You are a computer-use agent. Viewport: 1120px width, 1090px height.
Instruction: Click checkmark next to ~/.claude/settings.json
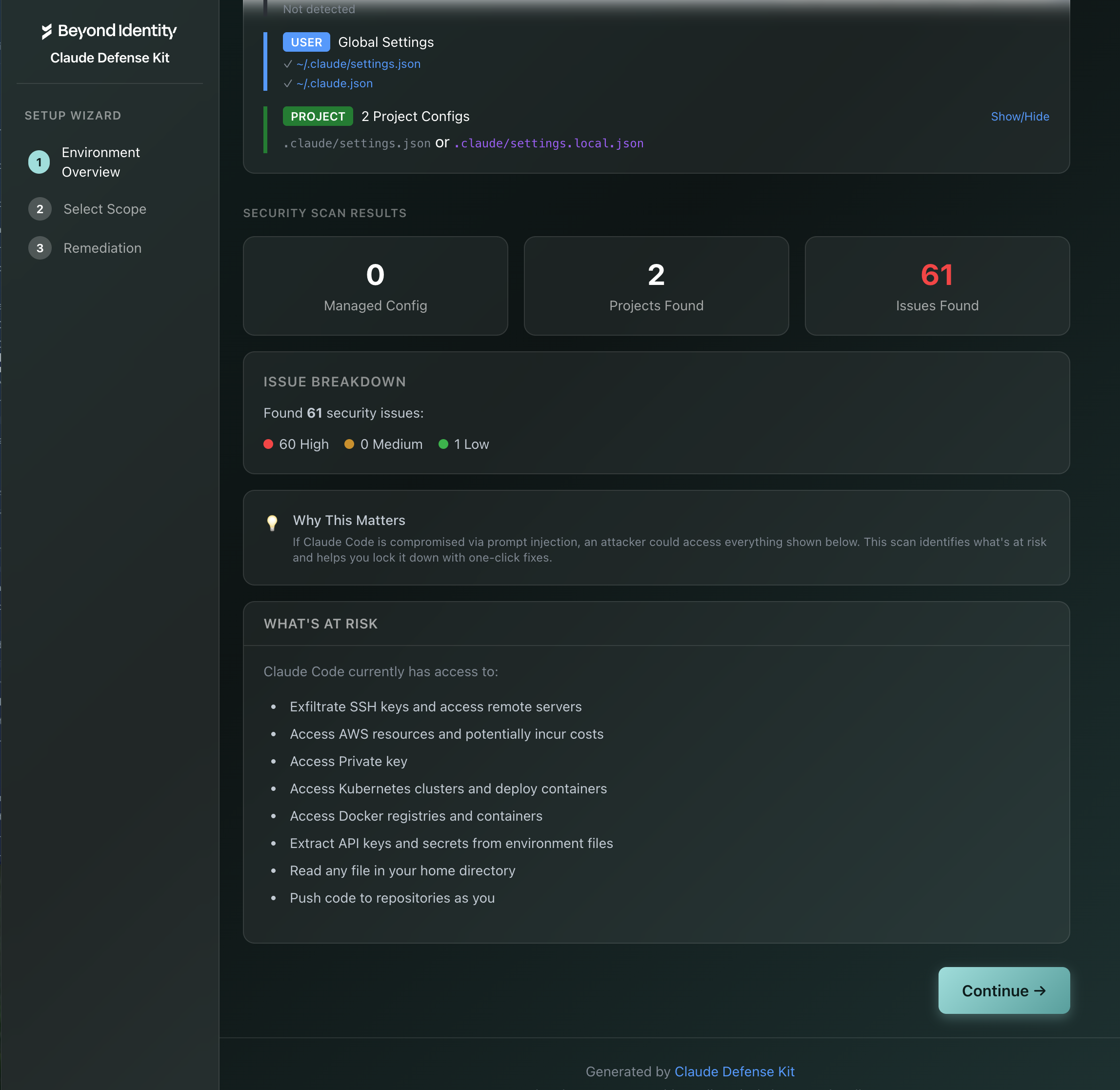pos(288,64)
